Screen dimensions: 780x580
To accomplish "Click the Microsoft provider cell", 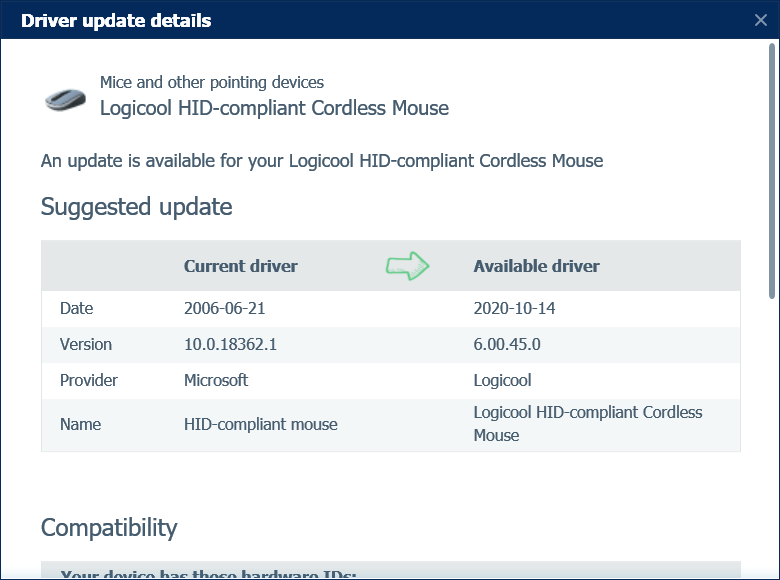I will click(216, 380).
